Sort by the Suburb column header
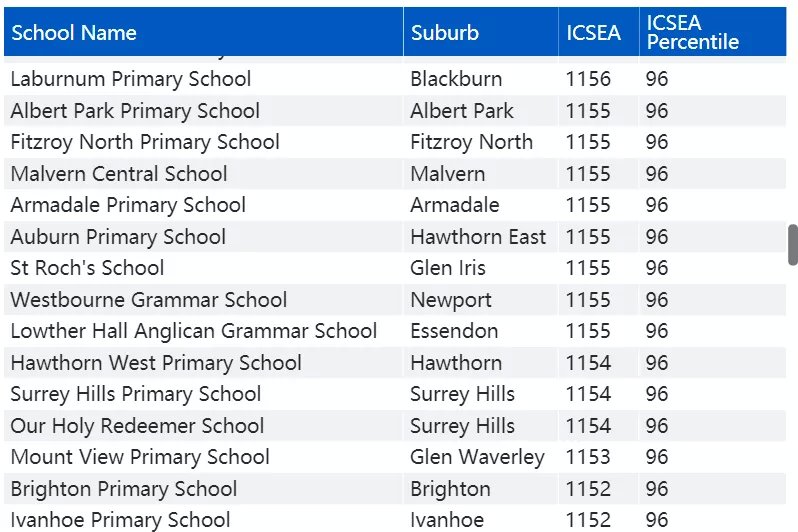This screenshot has width=798, height=532. (480, 32)
